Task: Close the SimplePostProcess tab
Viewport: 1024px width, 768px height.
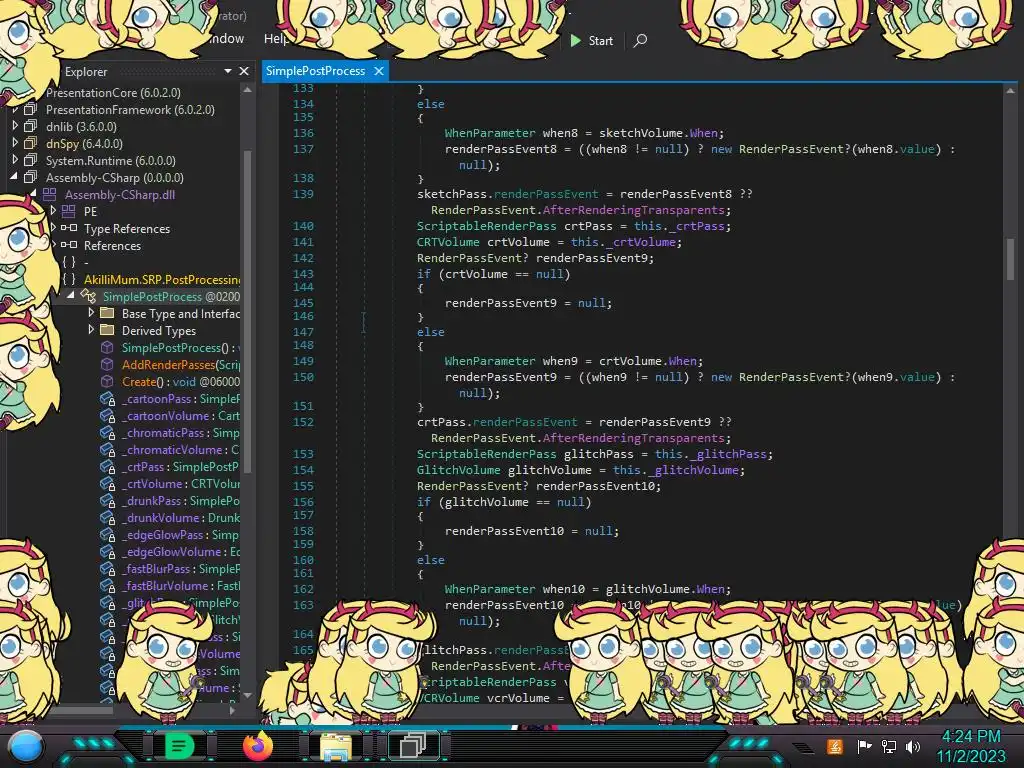Action: pyautogui.click(x=379, y=71)
